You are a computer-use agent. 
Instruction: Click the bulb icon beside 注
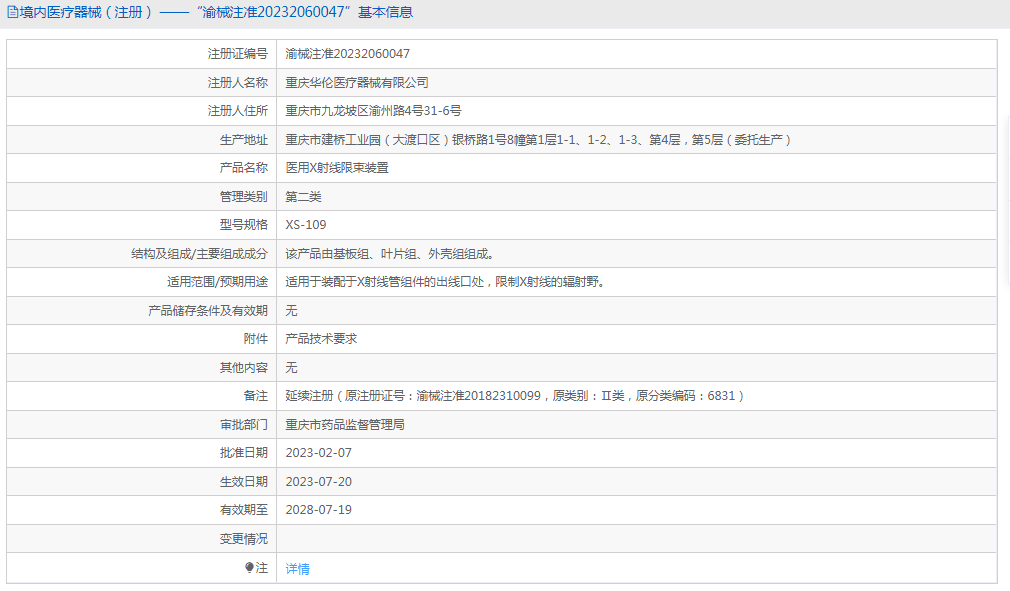click(249, 567)
